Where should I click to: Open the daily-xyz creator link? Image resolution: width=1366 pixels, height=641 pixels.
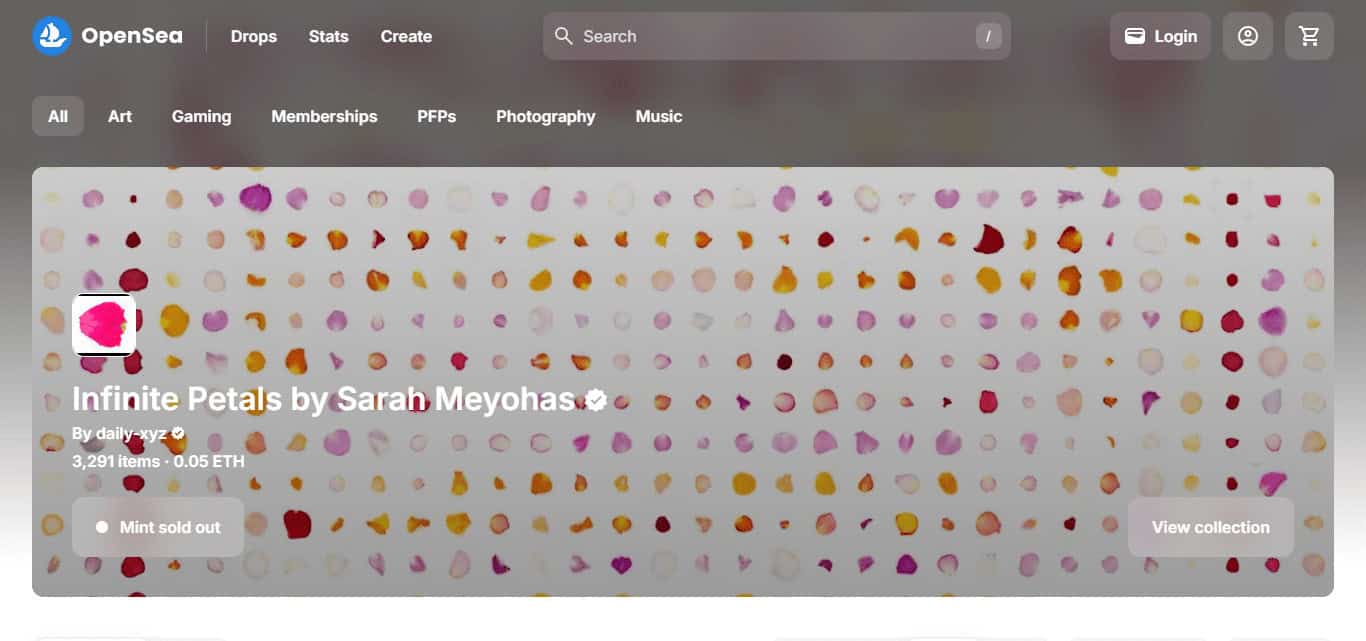tap(131, 434)
